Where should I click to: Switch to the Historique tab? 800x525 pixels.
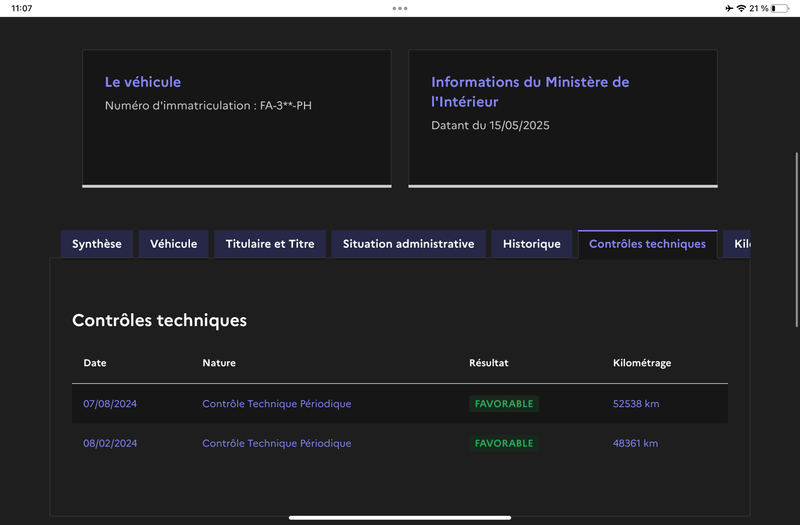[x=532, y=244]
